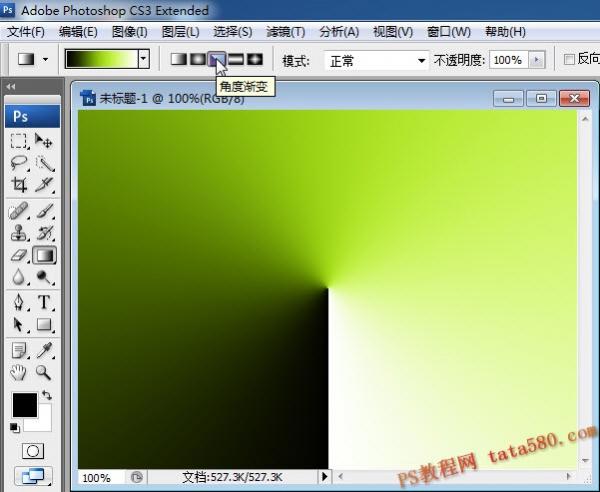Image resolution: width=600 pixels, height=492 pixels.
Task: Select the Magic Wand tool
Action: [44, 163]
